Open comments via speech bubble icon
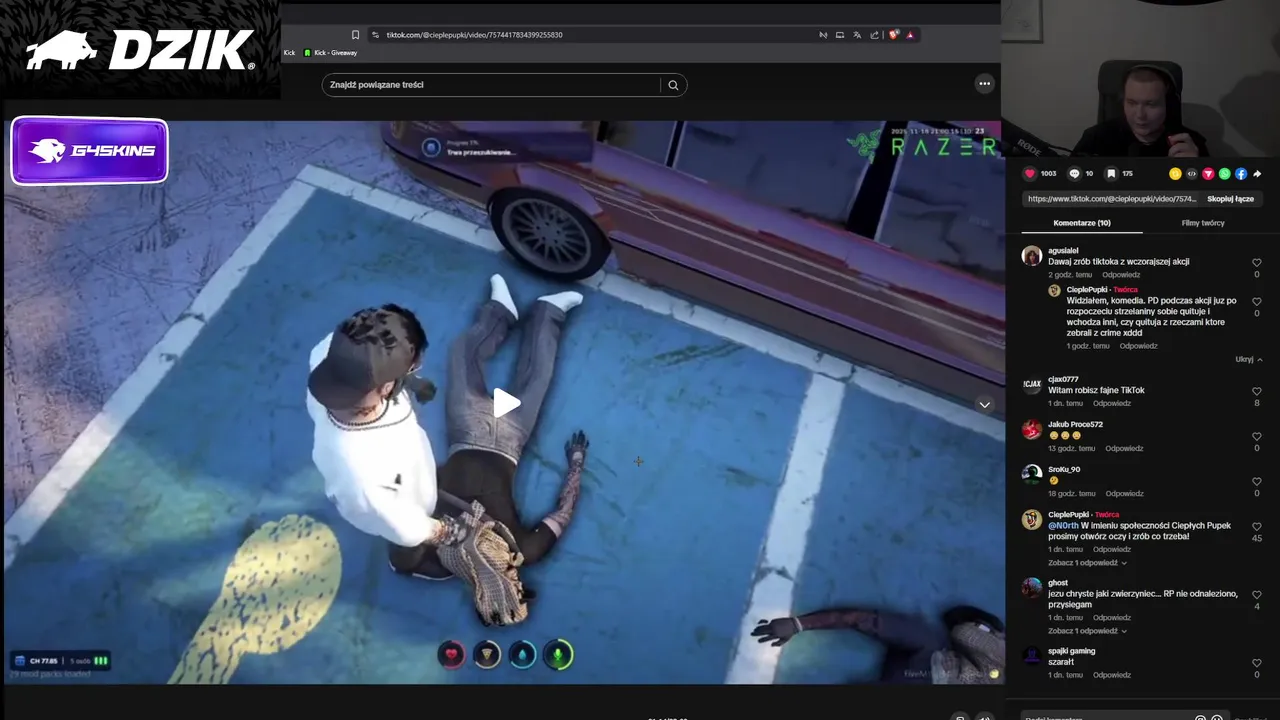The image size is (1280, 720). pyautogui.click(x=1075, y=174)
